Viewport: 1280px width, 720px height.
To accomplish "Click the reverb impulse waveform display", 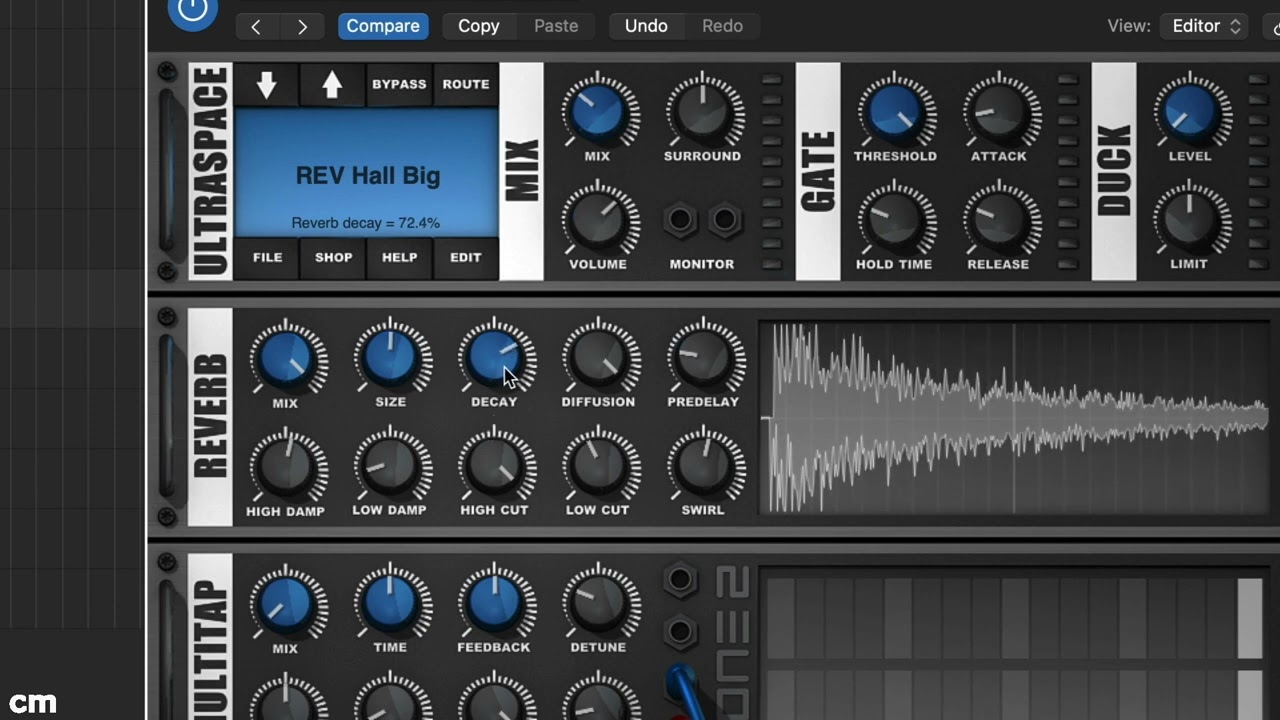I will coord(1015,417).
